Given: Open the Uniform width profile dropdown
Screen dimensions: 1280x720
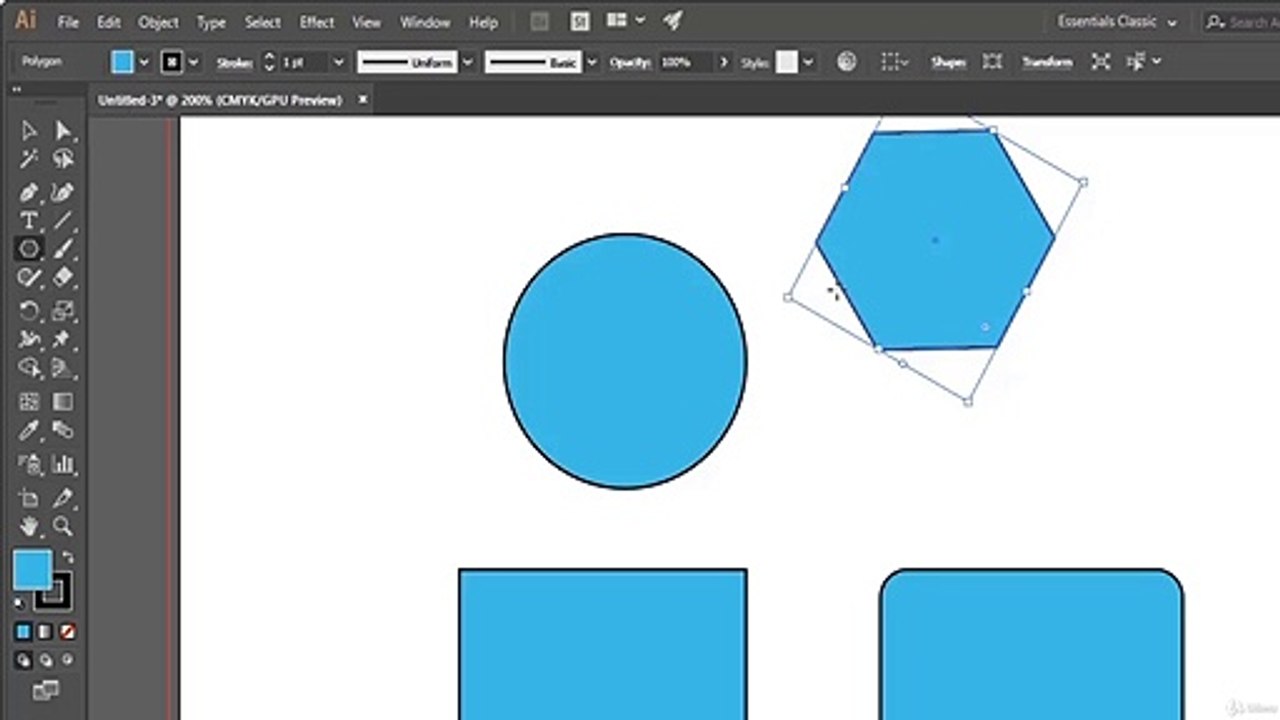Looking at the screenshot, I should (466, 62).
